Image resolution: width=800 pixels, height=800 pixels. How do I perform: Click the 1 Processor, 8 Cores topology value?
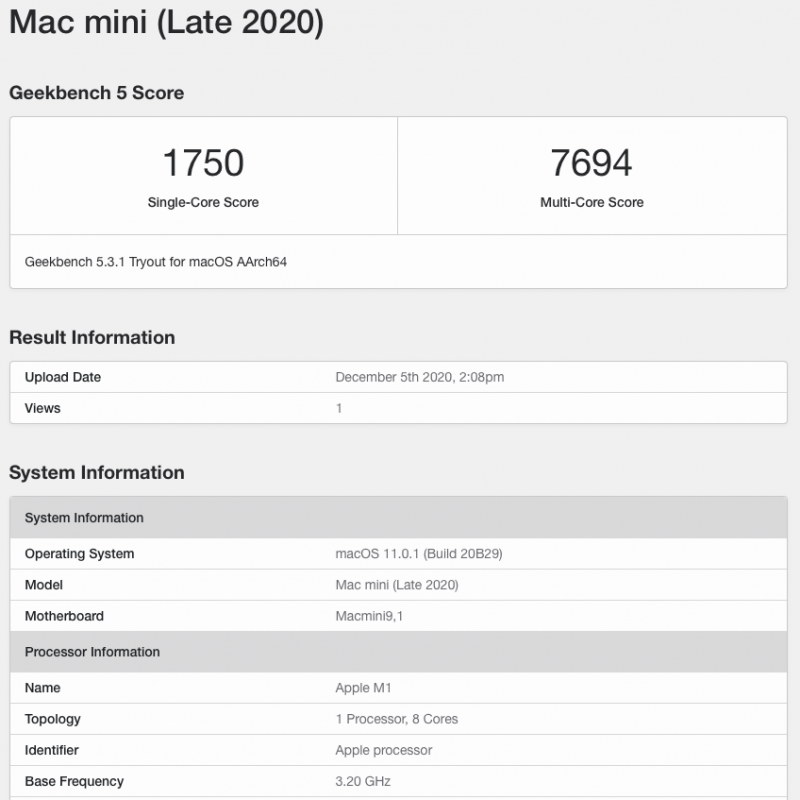tap(397, 719)
